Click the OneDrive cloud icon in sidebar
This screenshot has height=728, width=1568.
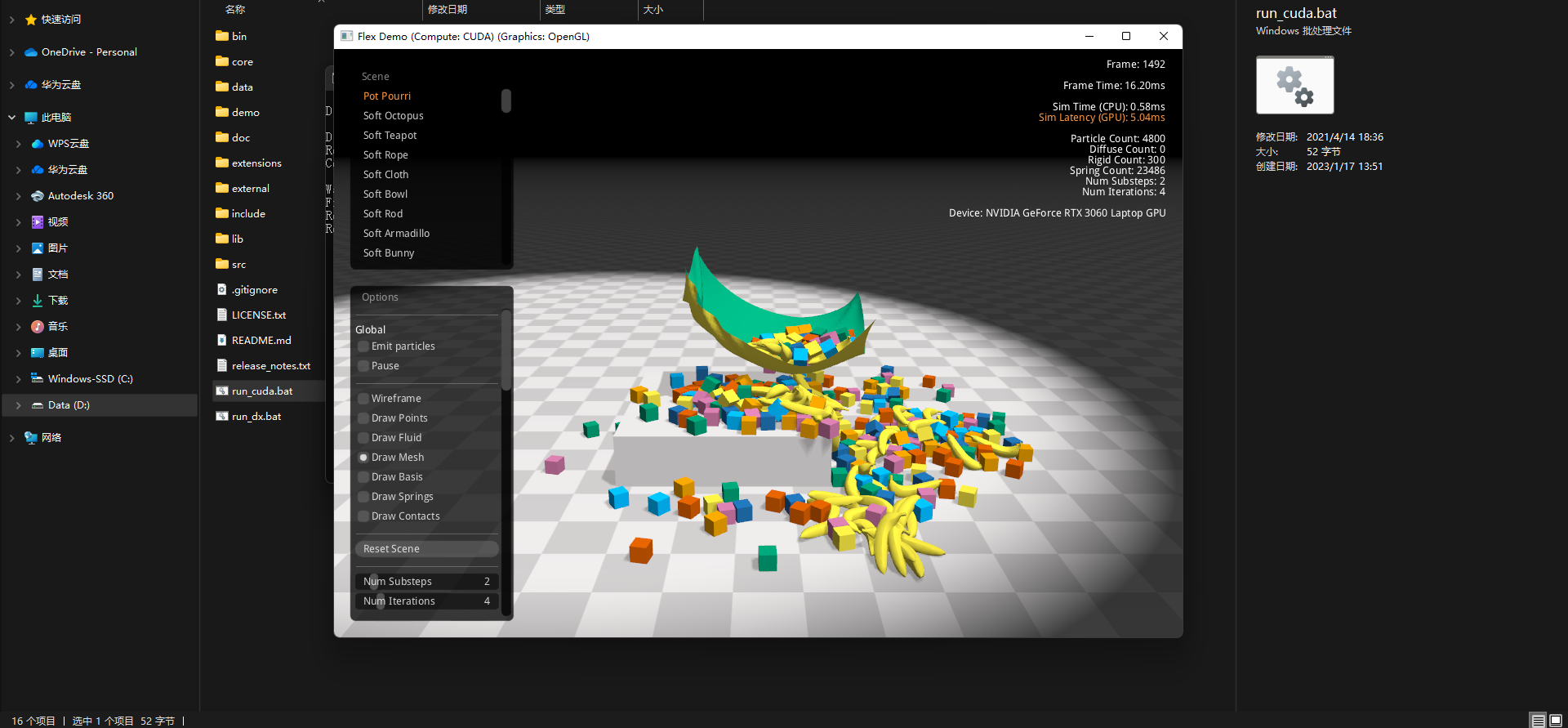click(x=31, y=52)
